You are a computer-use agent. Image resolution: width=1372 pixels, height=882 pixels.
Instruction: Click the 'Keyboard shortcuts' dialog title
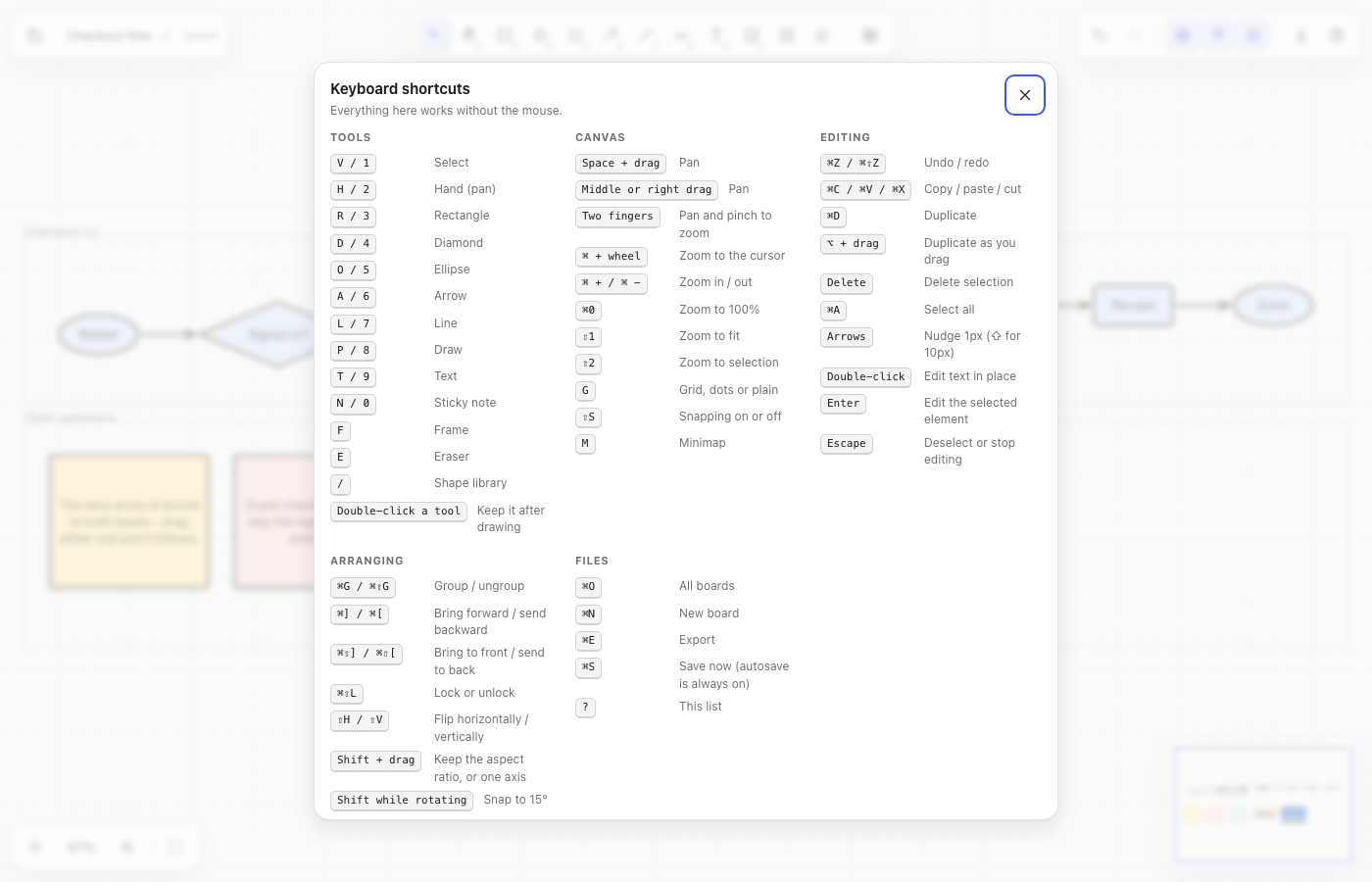pyautogui.click(x=400, y=89)
